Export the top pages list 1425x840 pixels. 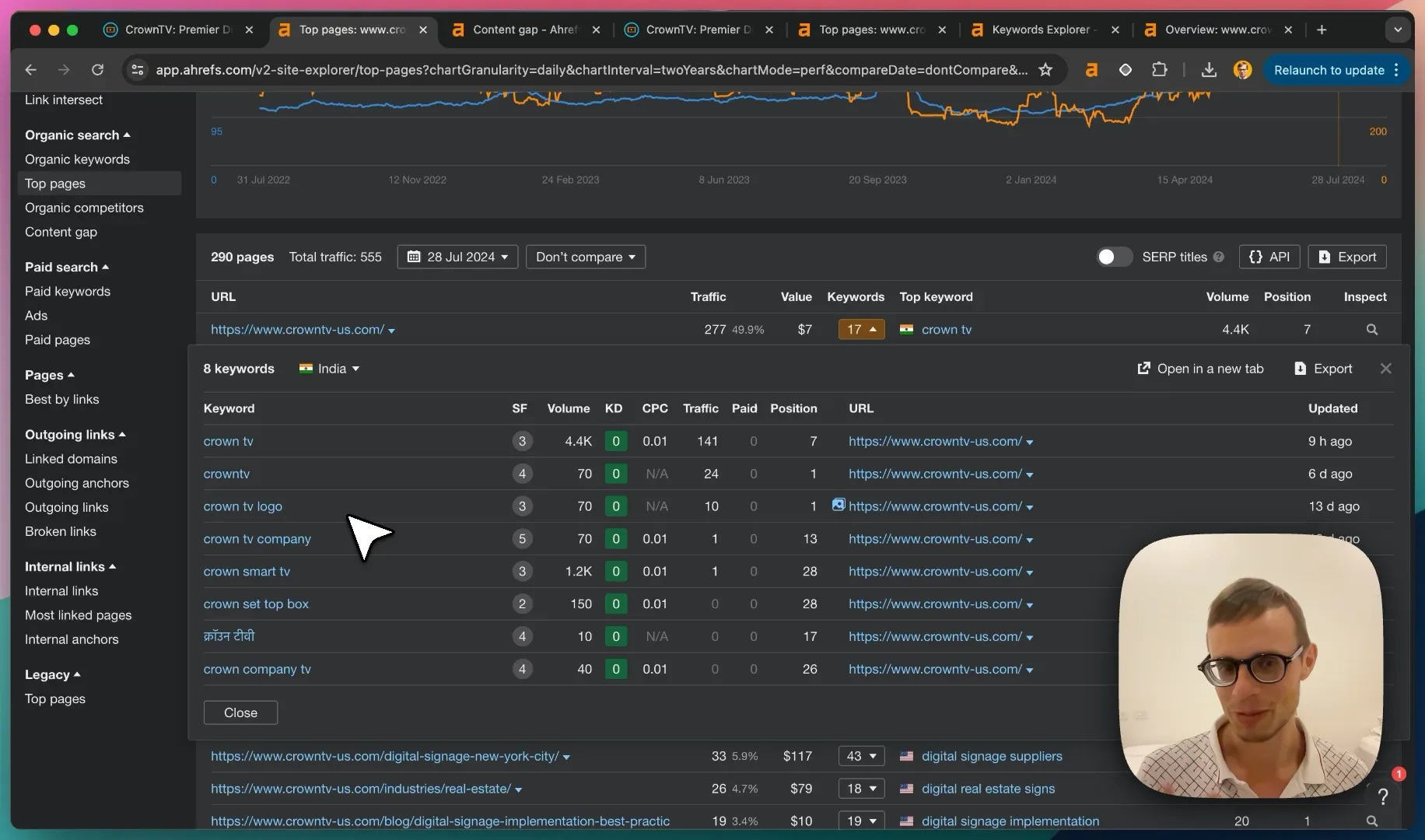[1347, 257]
